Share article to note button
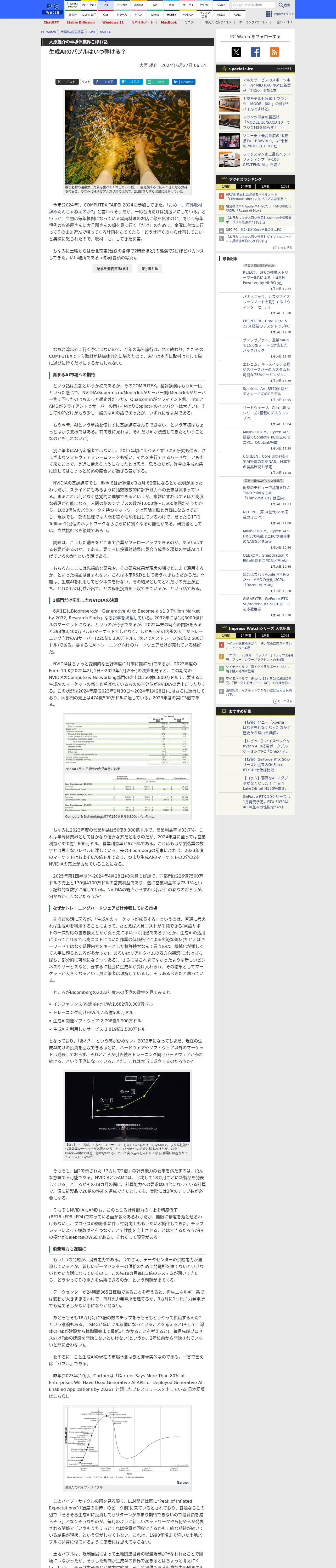 pos(157,82)
